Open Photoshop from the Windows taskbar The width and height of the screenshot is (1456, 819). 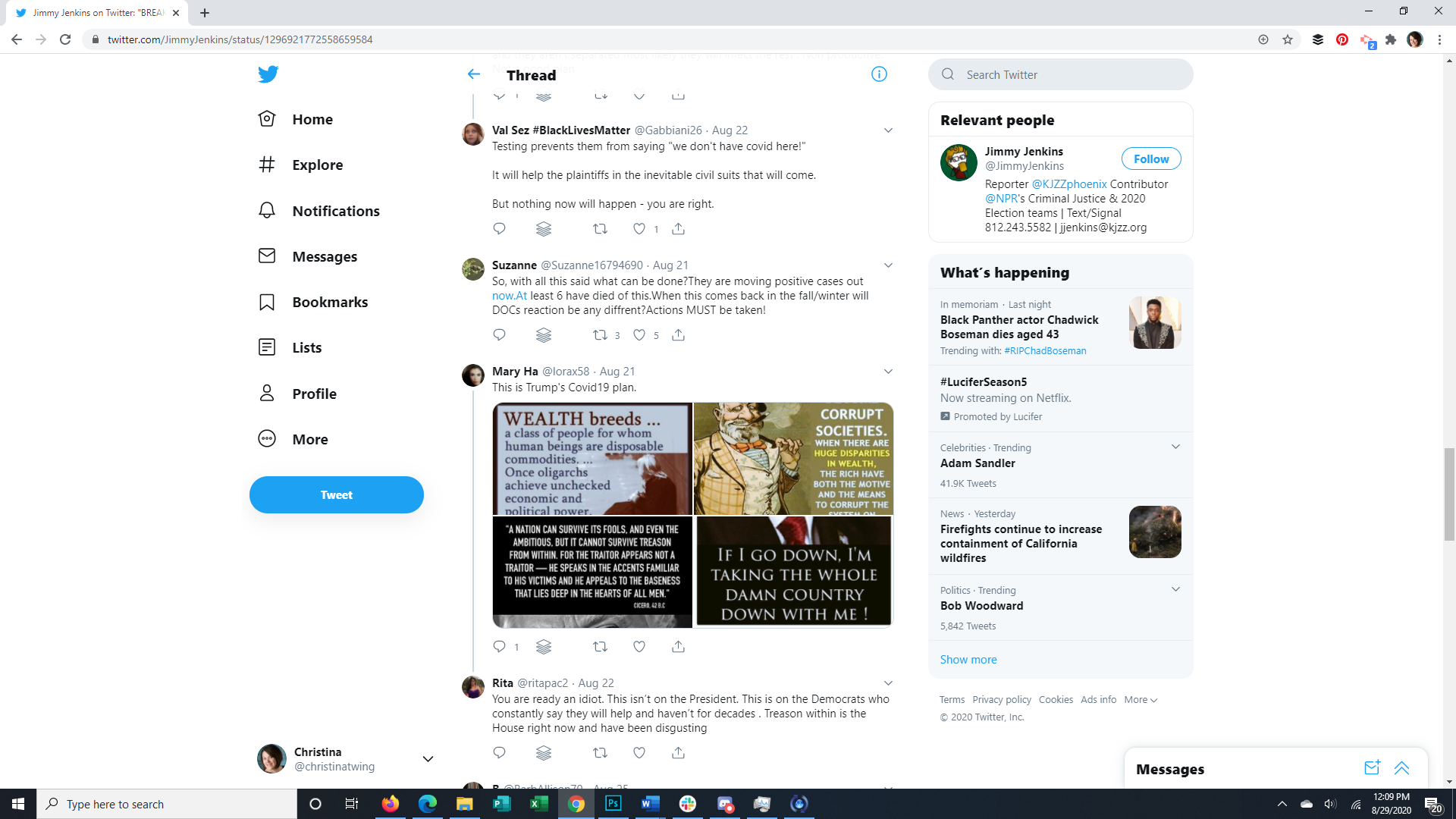(613, 804)
